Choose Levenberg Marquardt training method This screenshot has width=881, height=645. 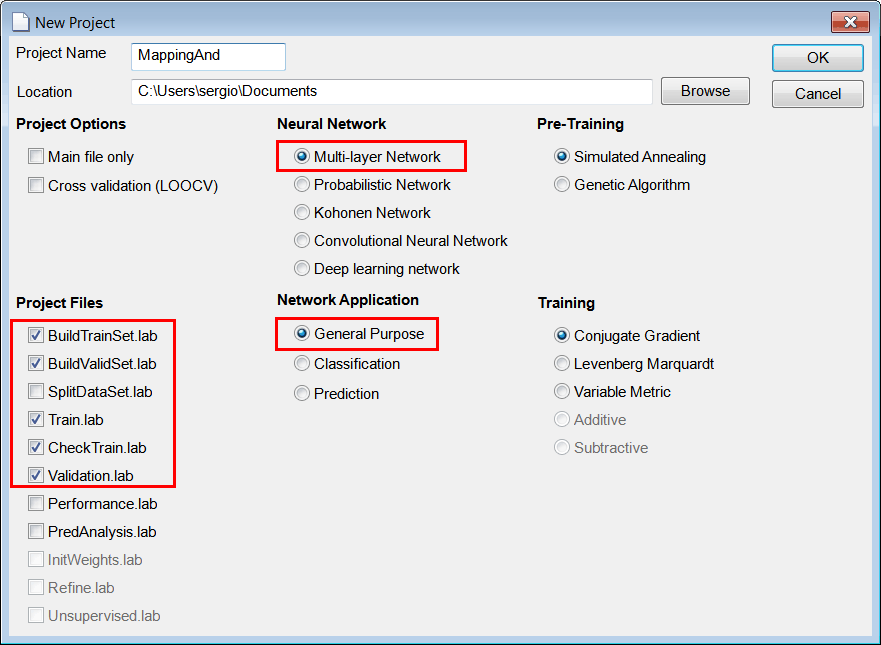(562, 364)
